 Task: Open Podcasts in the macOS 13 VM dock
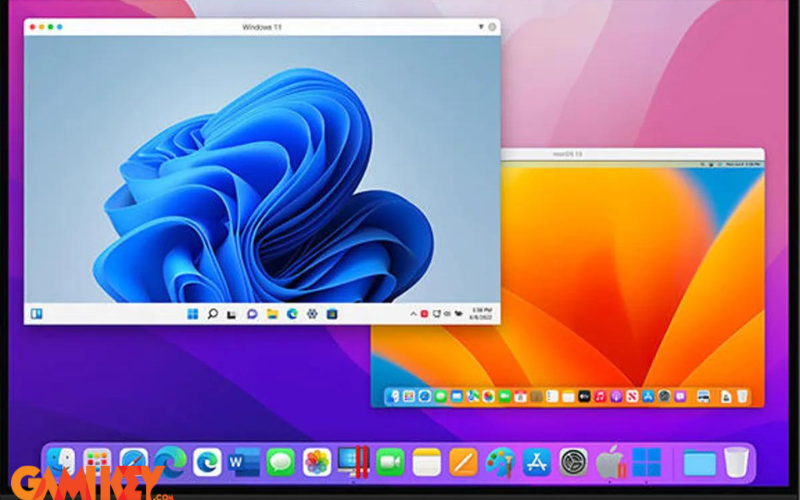click(616, 396)
